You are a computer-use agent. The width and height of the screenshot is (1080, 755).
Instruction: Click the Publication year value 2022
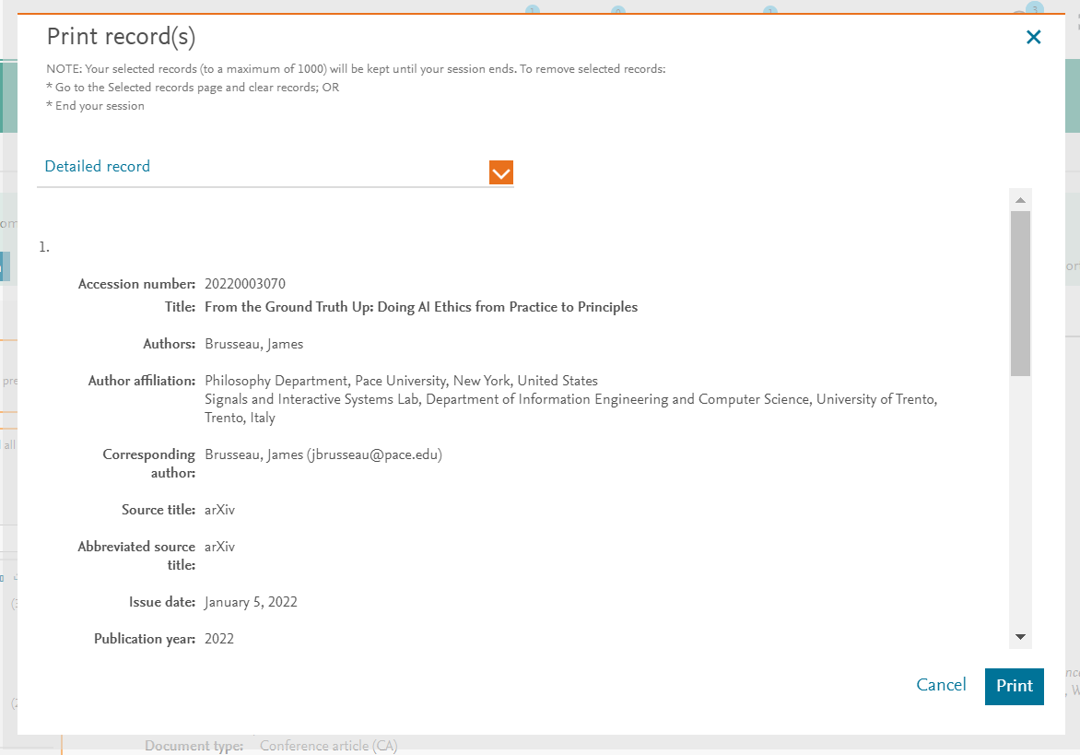click(x=219, y=639)
